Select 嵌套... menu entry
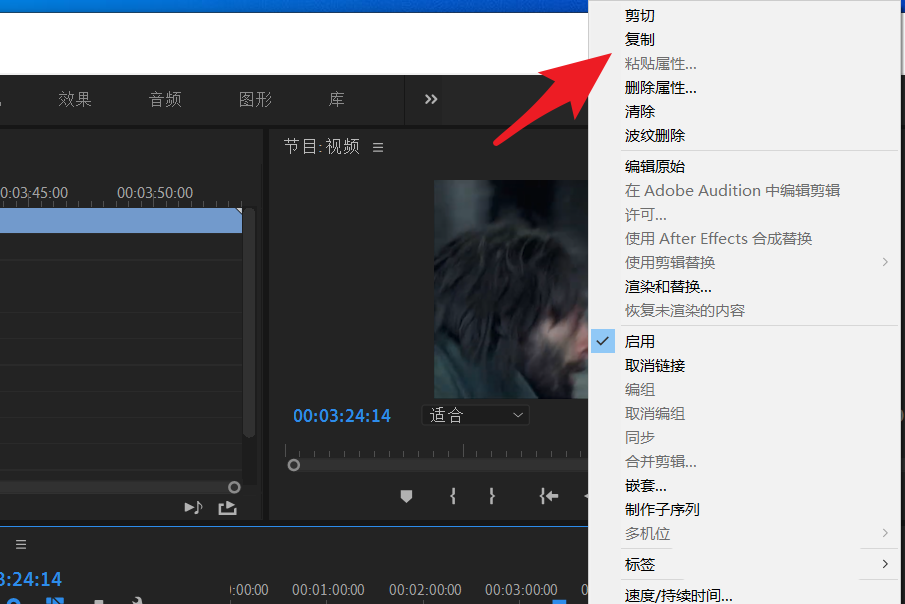 pos(645,486)
